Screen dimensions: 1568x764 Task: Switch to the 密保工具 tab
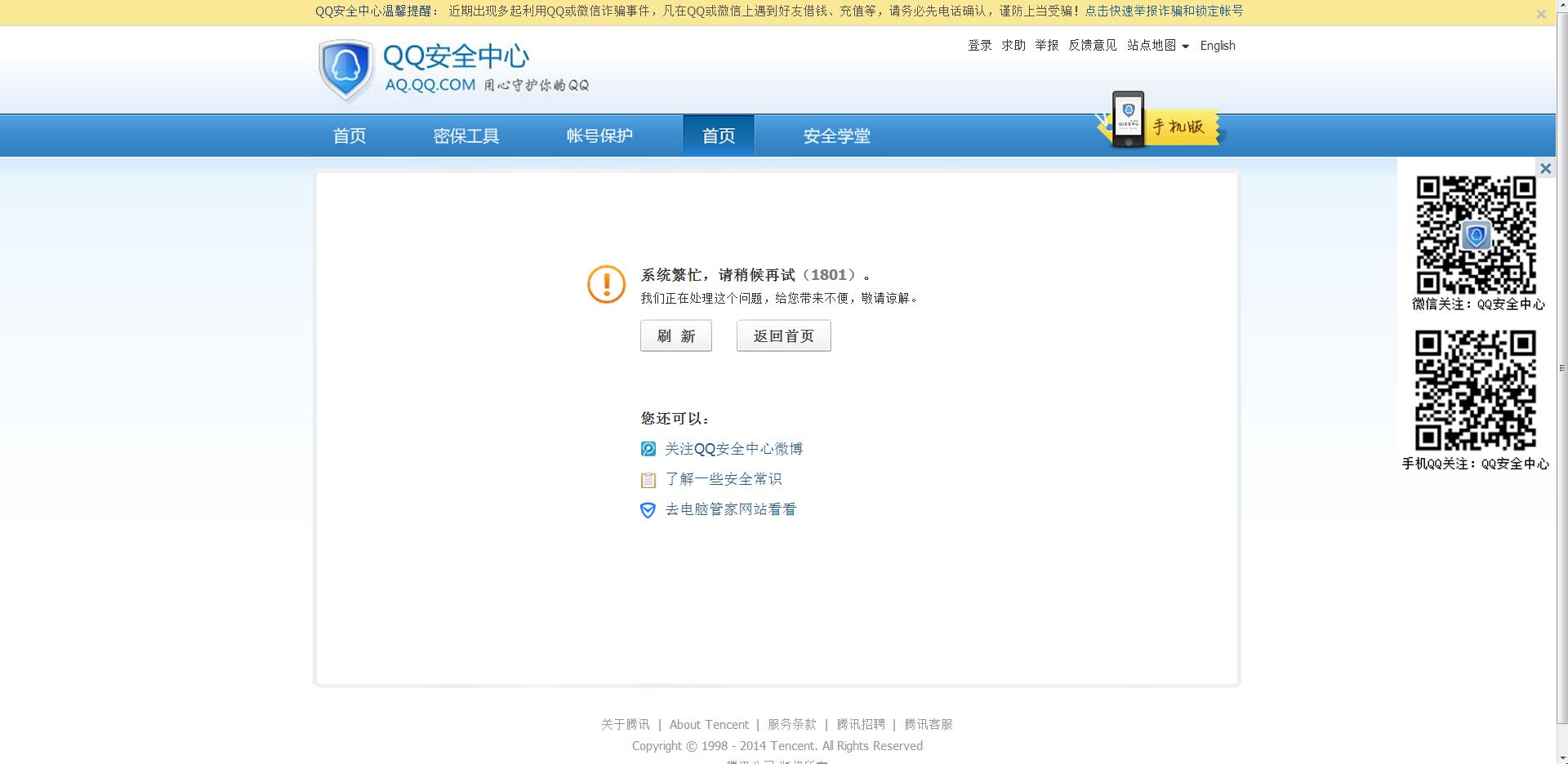tap(466, 135)
